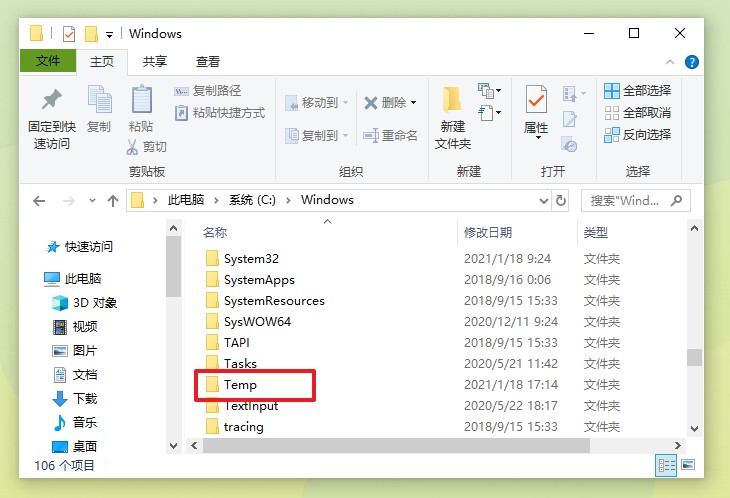Open Properties (属性) checkmark icon

point(536,99)
